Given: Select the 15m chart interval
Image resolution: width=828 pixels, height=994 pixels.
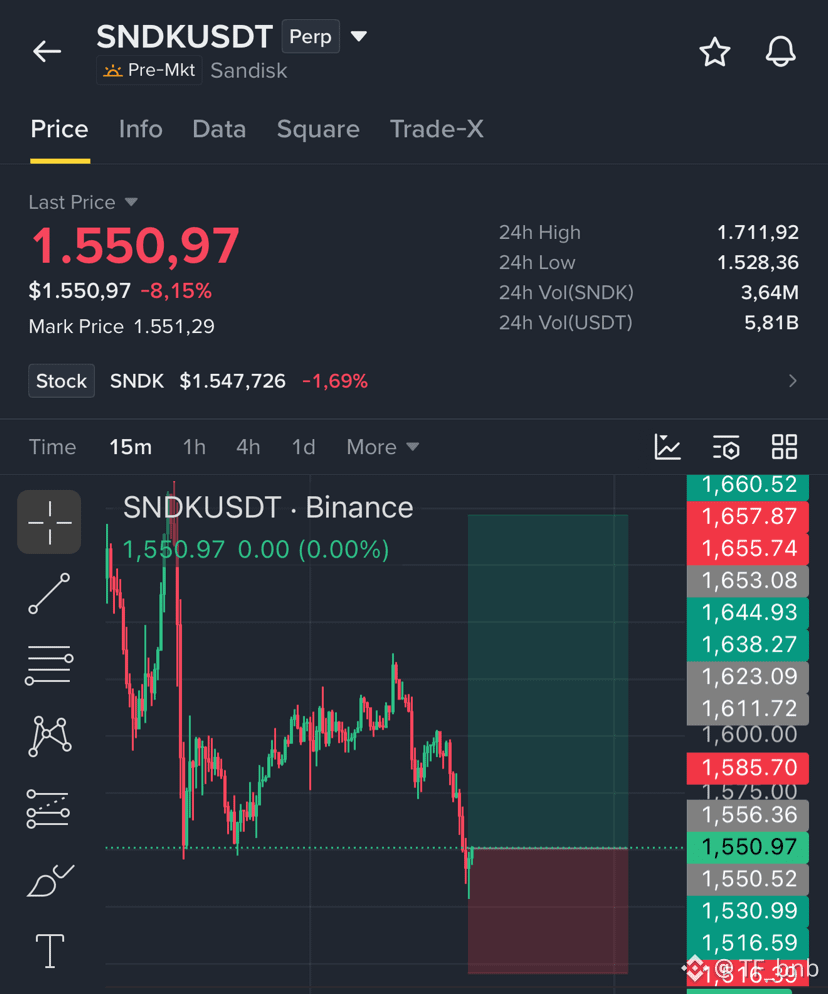Looking at the screenshot, I should (131, 447).
